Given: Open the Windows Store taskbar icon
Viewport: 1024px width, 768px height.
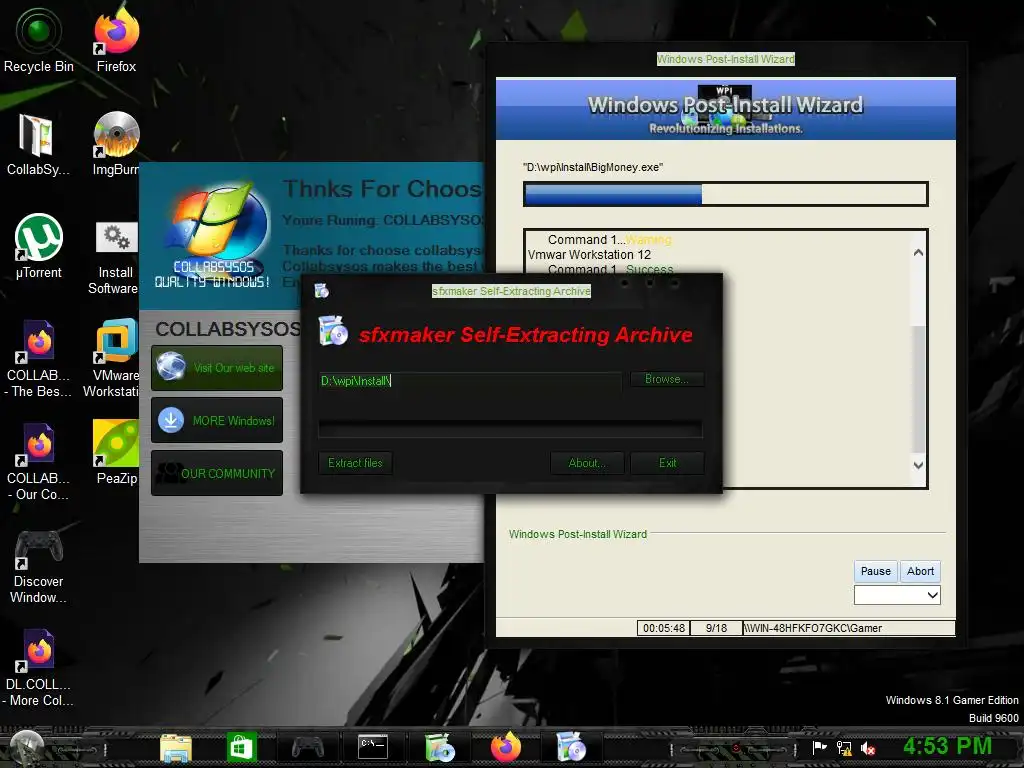Looking at the screenshot, I should click(241, 747).
